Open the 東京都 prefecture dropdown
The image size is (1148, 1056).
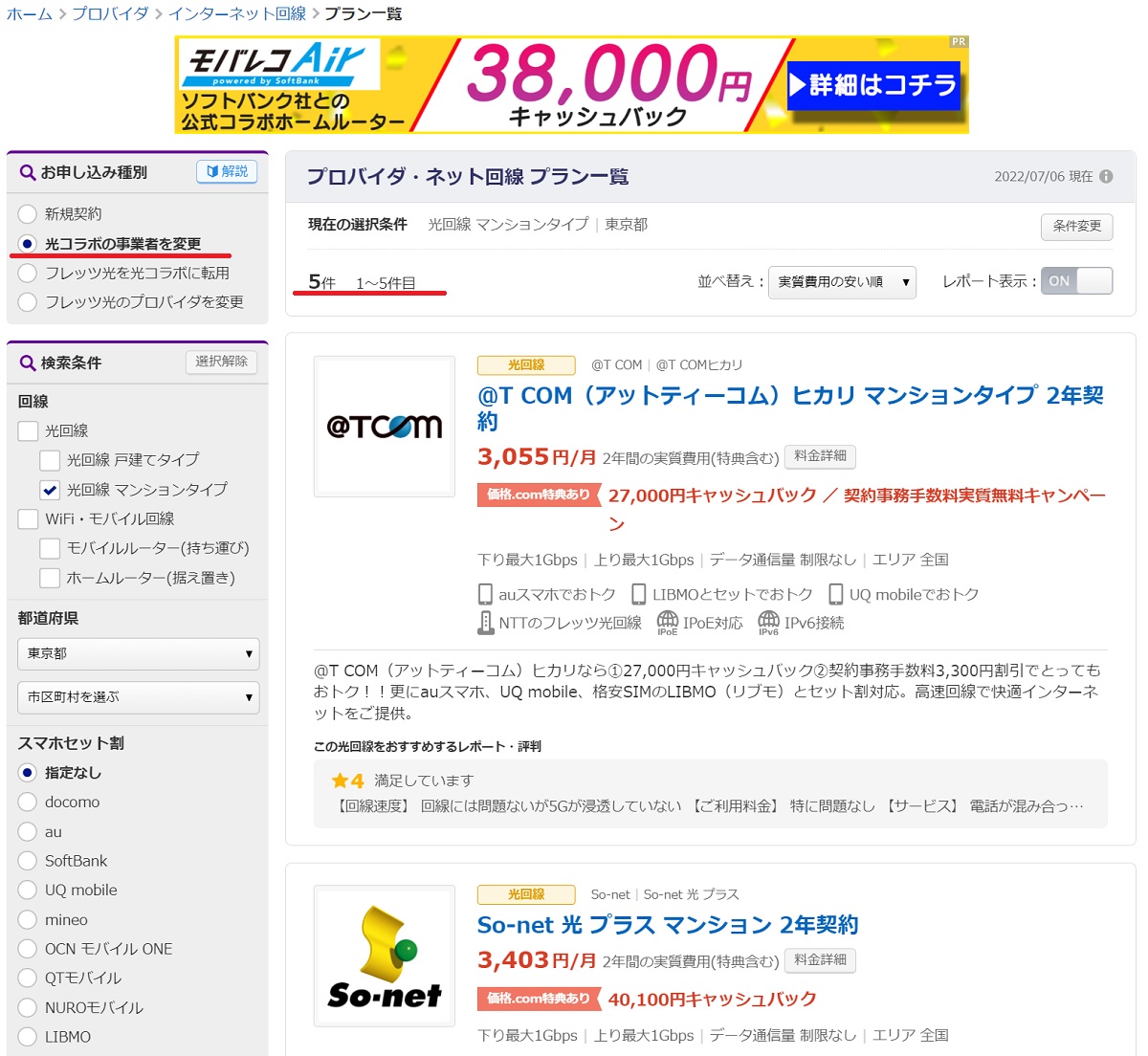click(x=139, y=653)
